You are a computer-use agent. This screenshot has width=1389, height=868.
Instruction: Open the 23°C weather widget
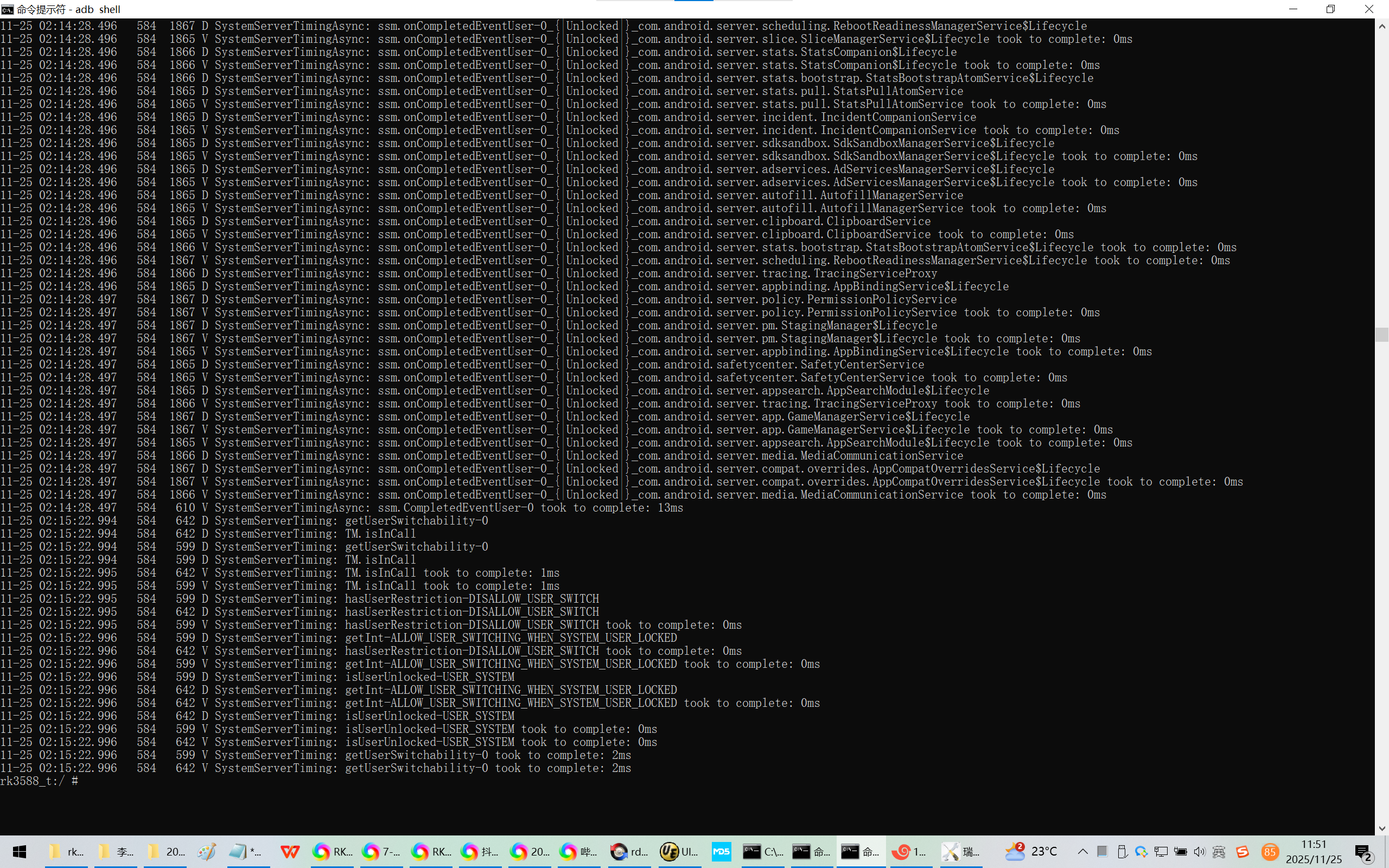point(1031,851)
